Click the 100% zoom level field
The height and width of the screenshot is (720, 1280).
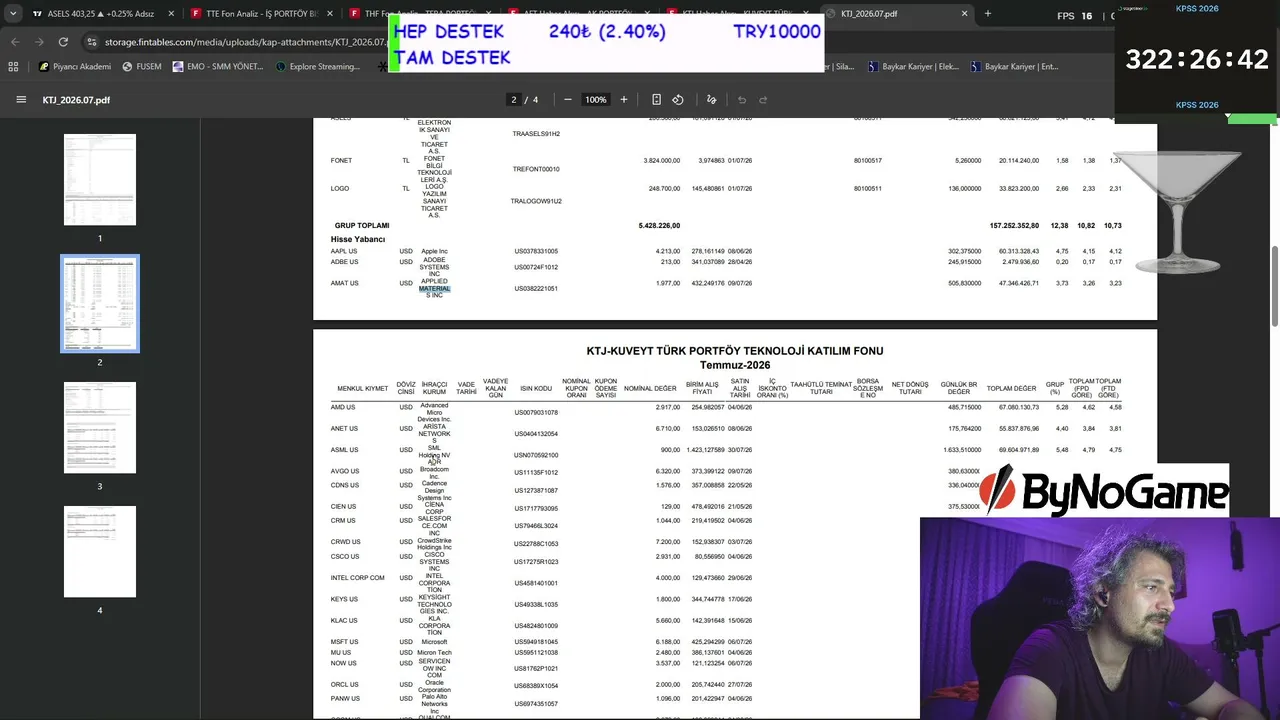(x=596, y=100)
